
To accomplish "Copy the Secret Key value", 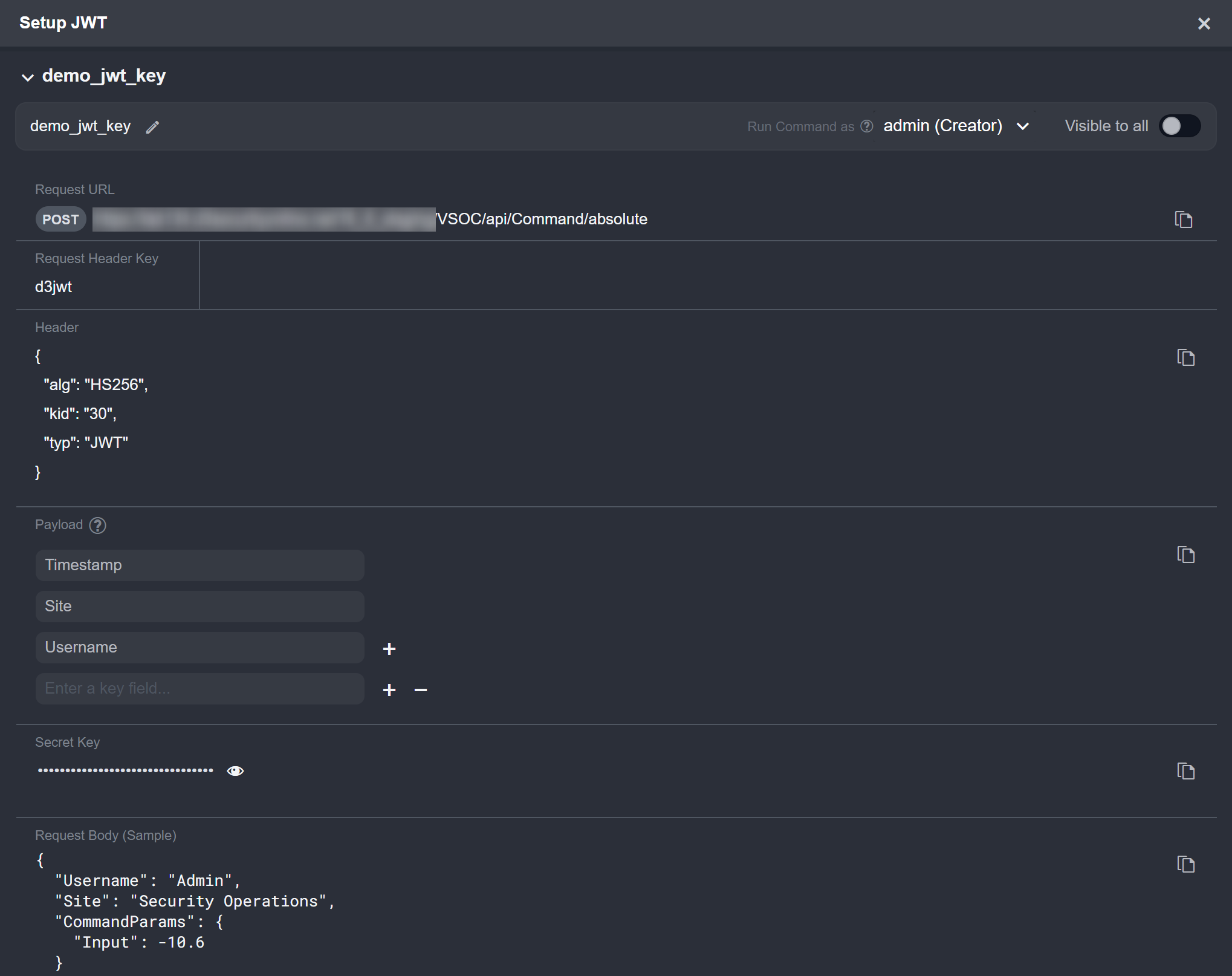I will [x=1185, y=771].
